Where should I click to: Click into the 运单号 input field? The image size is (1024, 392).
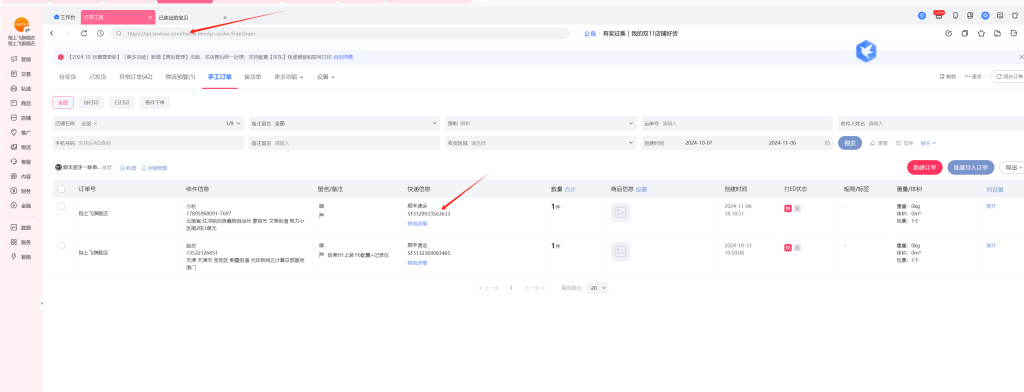click(737, 123)
